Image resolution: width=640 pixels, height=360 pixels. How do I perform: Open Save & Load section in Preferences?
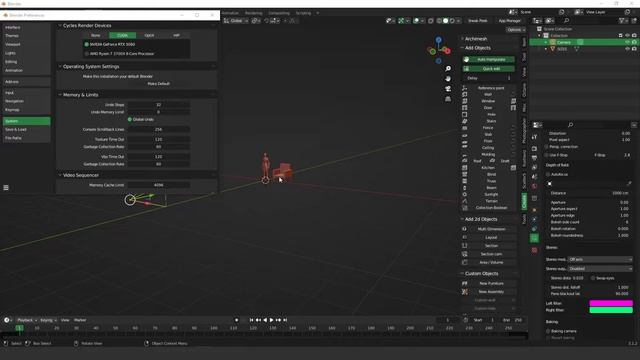[27, 129]
